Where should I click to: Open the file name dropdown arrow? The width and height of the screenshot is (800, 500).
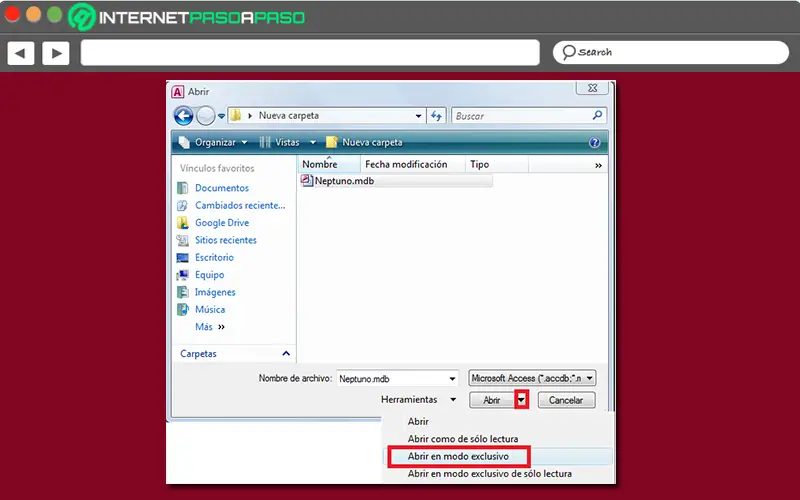pyautogui.click(x=452, y=379)
